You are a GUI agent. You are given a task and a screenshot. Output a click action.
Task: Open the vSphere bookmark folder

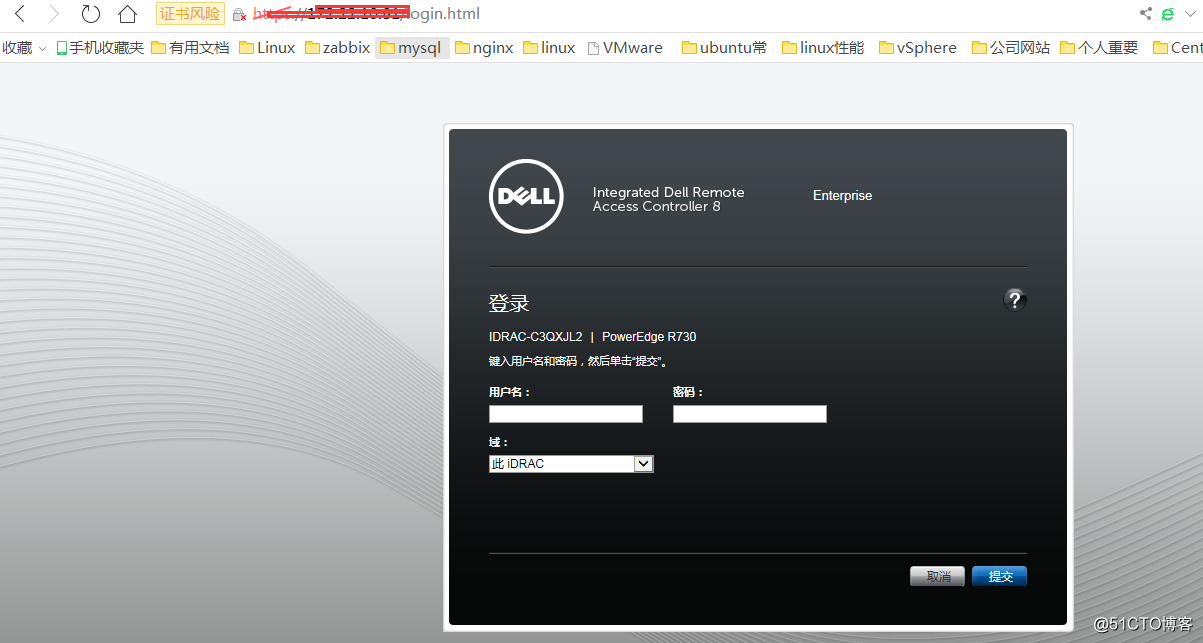918,47
